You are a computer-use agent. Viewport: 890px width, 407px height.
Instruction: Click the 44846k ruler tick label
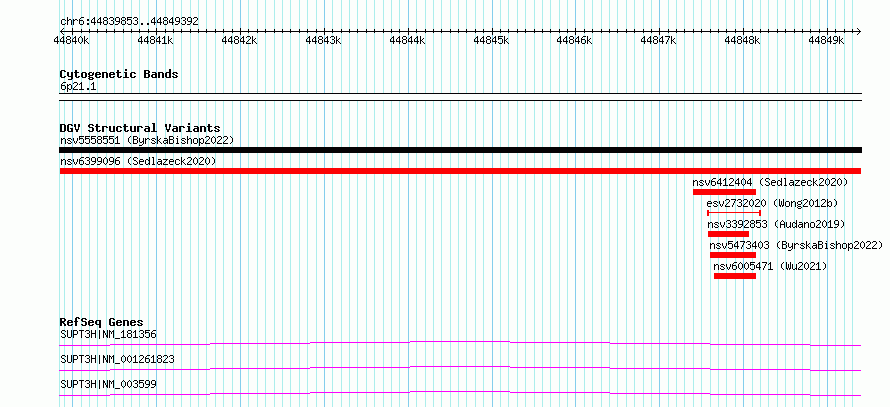coord(574,40)
